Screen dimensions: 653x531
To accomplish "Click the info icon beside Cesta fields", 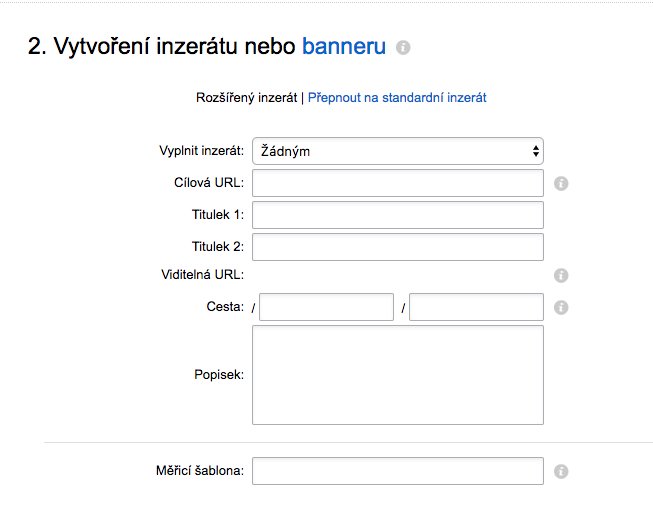I will pyautogui.click(x=561, y=307).
